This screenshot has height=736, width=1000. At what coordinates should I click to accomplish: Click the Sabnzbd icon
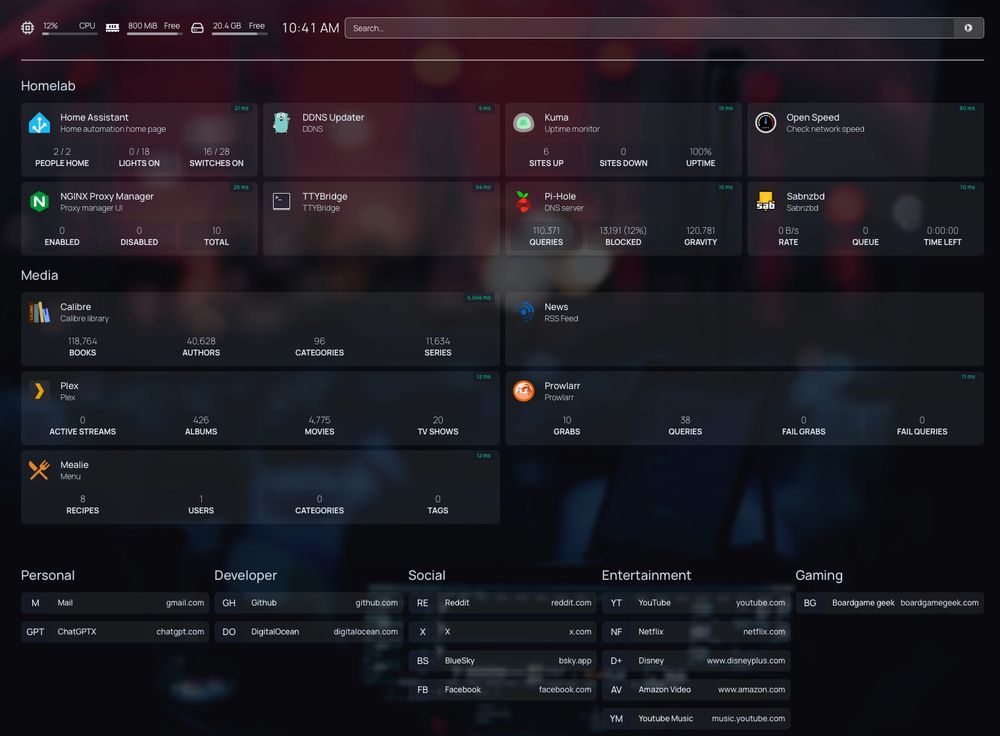coord(765,202)
